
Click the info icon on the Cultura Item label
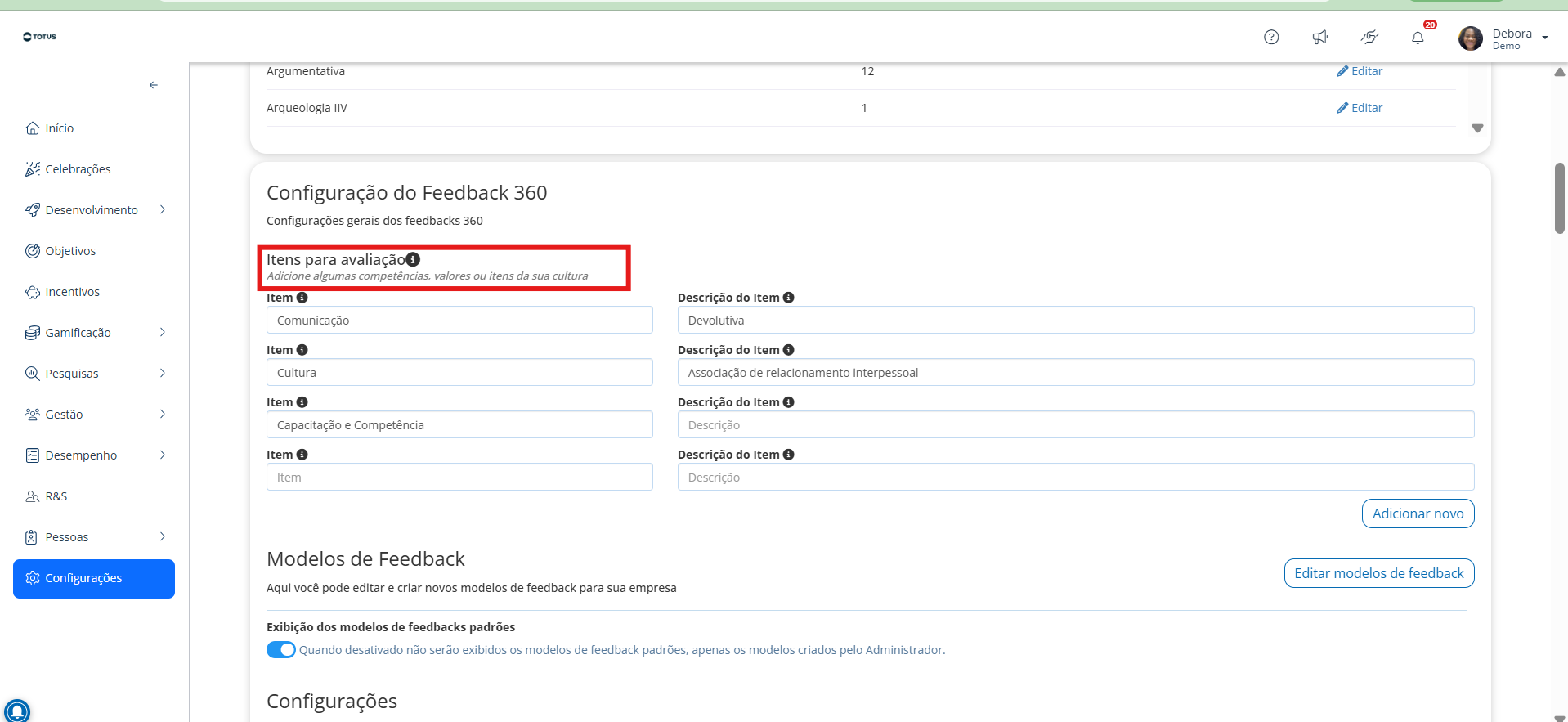click(302, 350)
